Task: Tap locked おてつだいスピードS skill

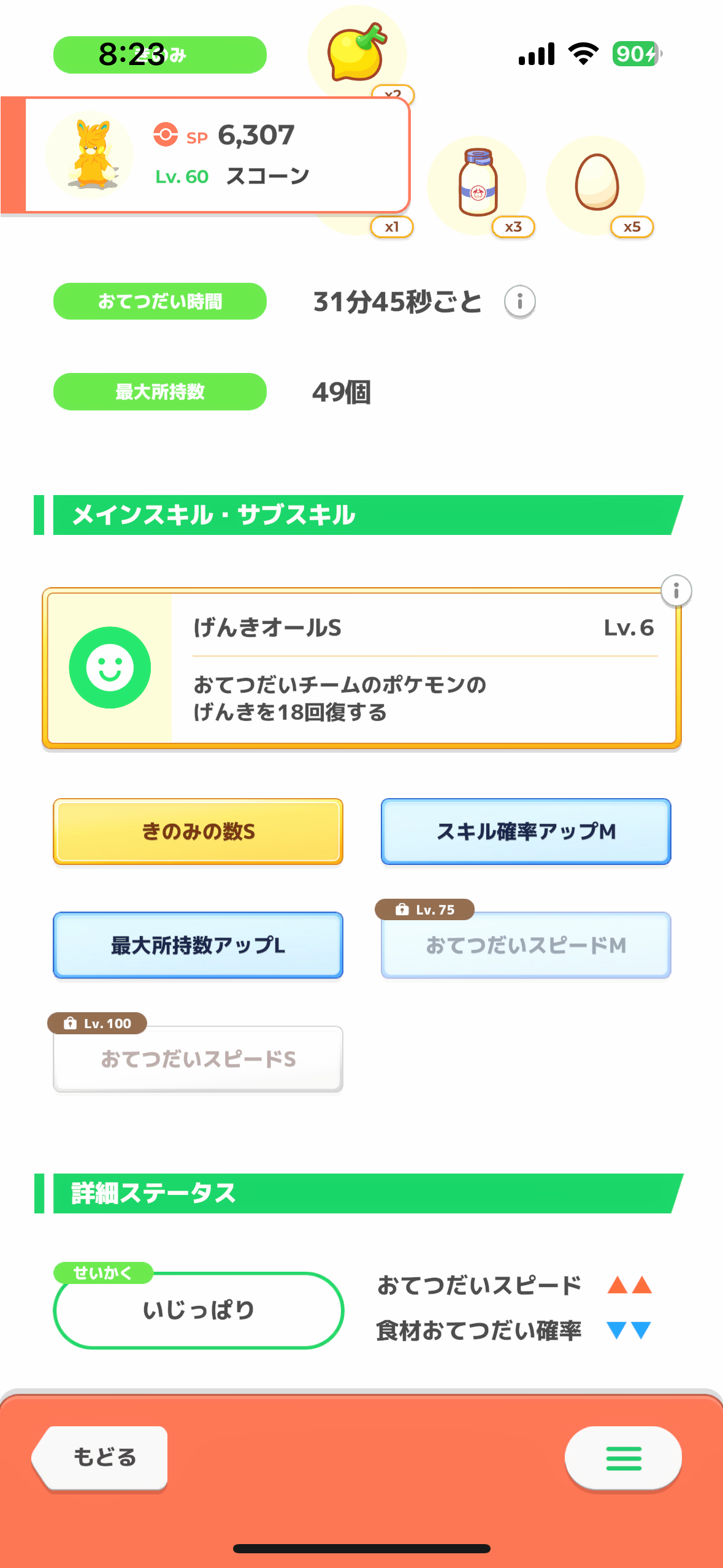Action: pyautogui.click(x=198, y=1059)
